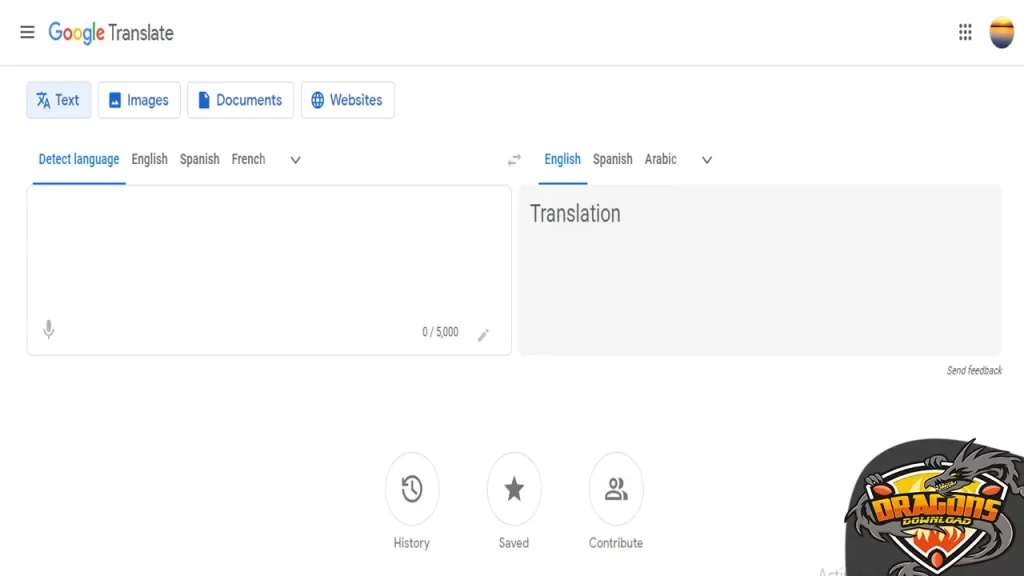Set Spanish as the source language
The width and height of the screenshot is (1024, 576).
coord(199,159)
